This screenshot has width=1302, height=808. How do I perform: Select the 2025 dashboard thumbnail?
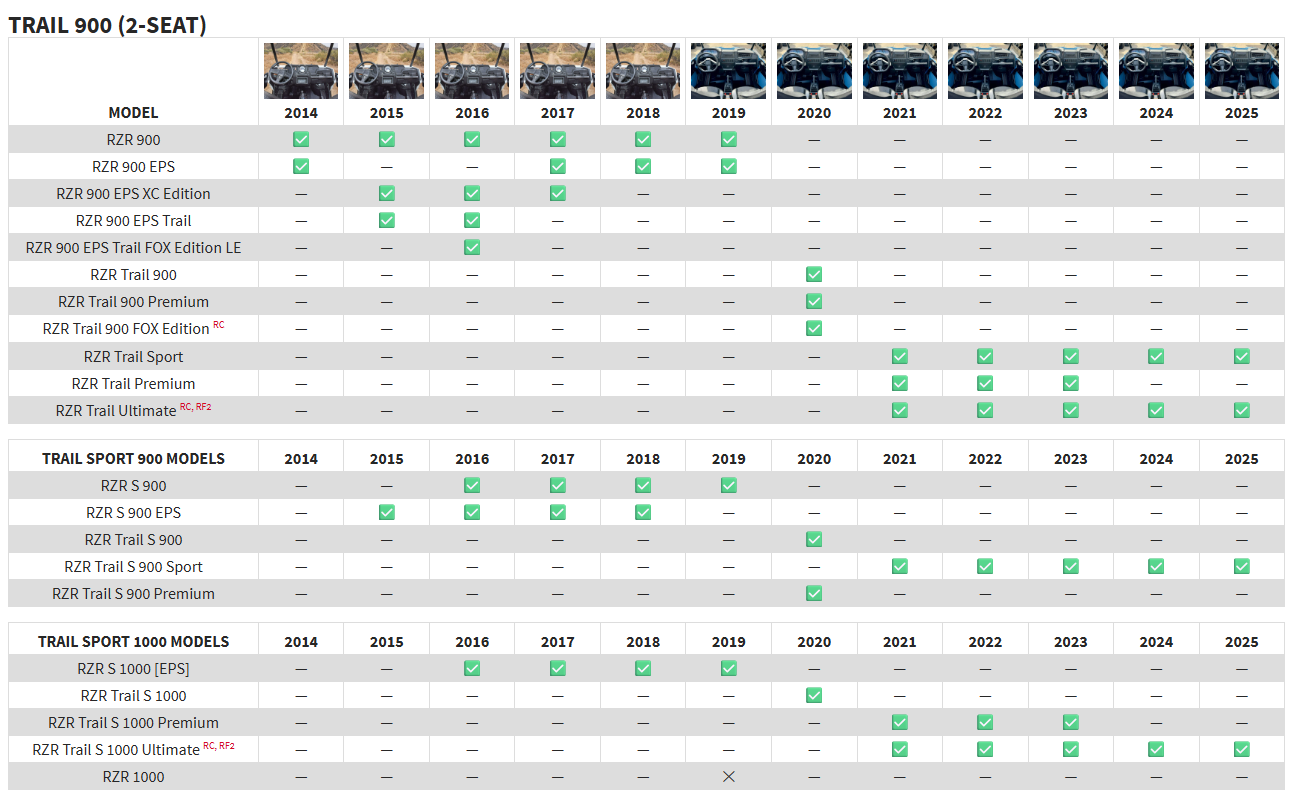1241,71
